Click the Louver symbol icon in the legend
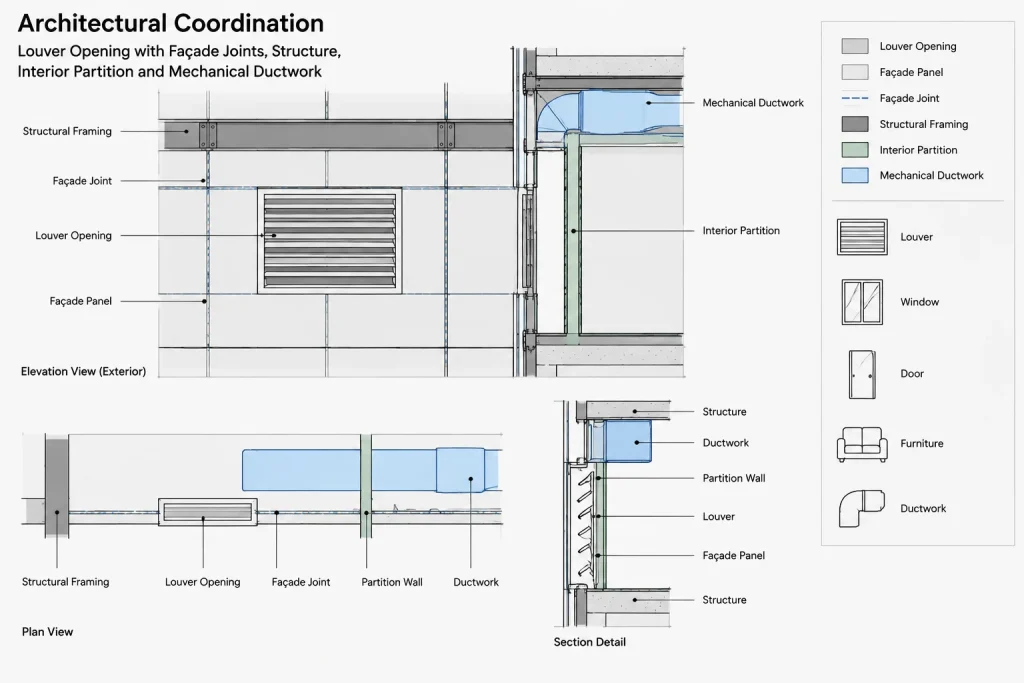The width and height of the screenshot is (1024, 683). [862, 237]
